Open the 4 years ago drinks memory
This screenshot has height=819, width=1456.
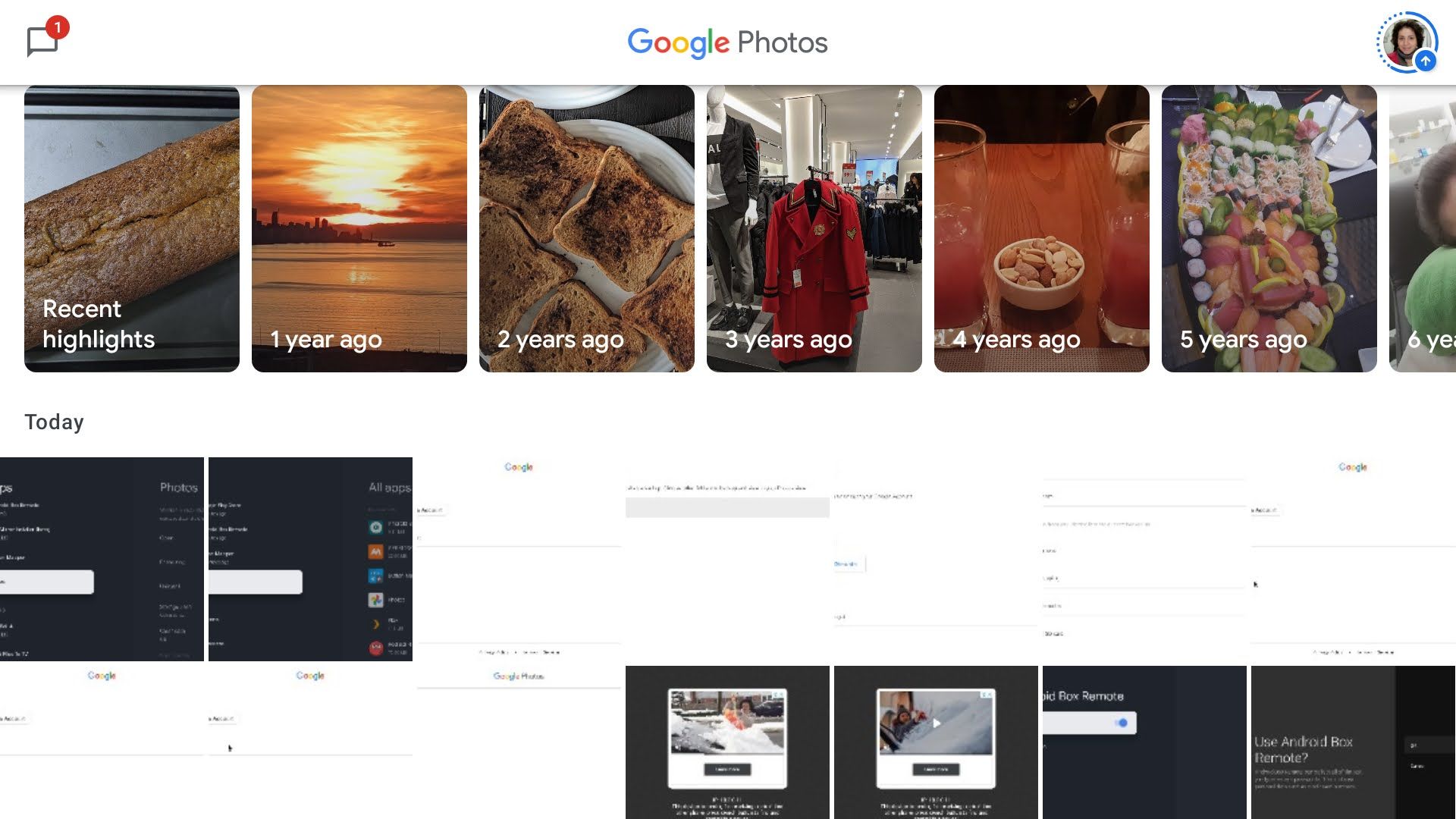click(x=1042, y=228)
